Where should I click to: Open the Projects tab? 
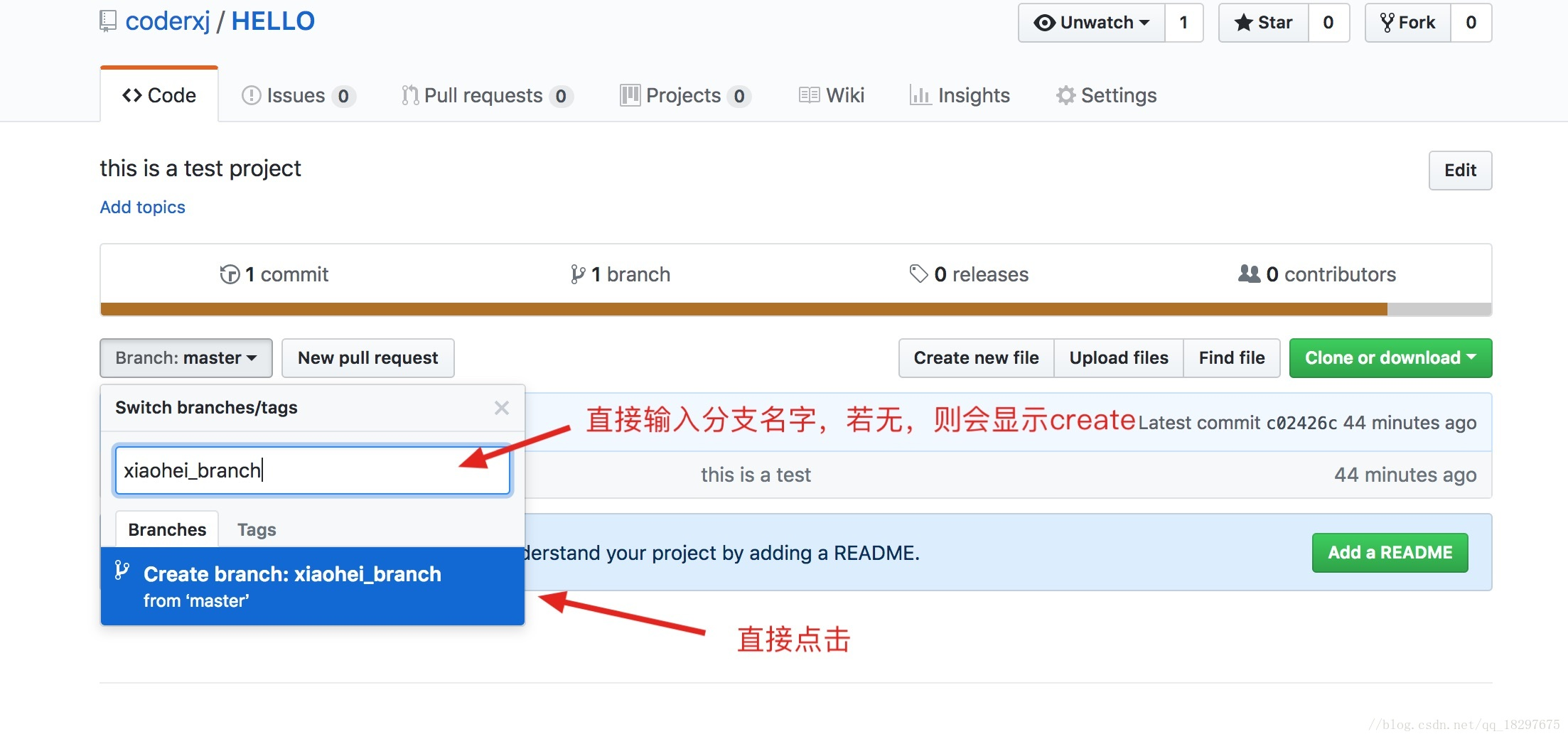tap(685, 95)
